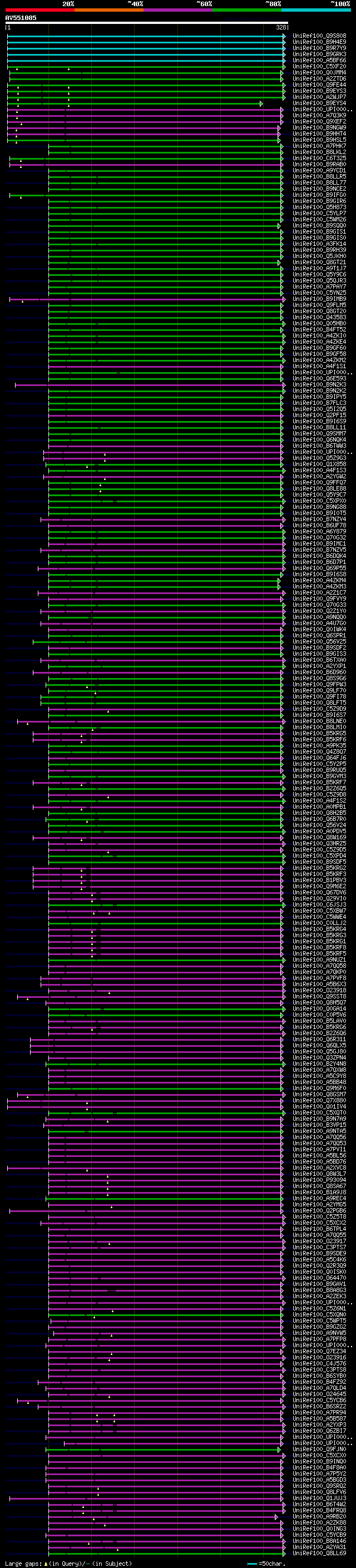The image size is (356, 1568).
Task: Select hit UniRef100_C0LLJ2
Action: click(x=319, y=923)
